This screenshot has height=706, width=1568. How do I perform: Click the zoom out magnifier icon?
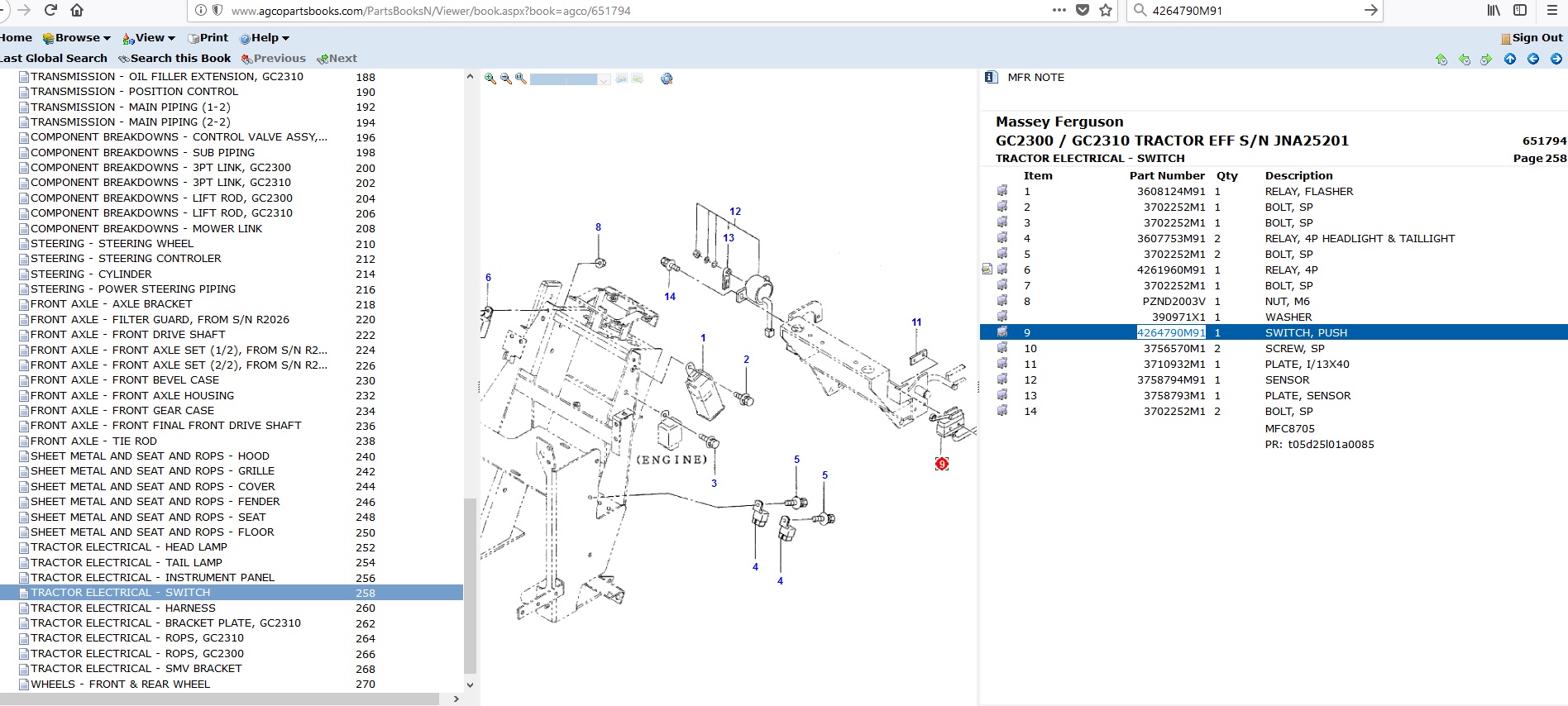(505, 79)
